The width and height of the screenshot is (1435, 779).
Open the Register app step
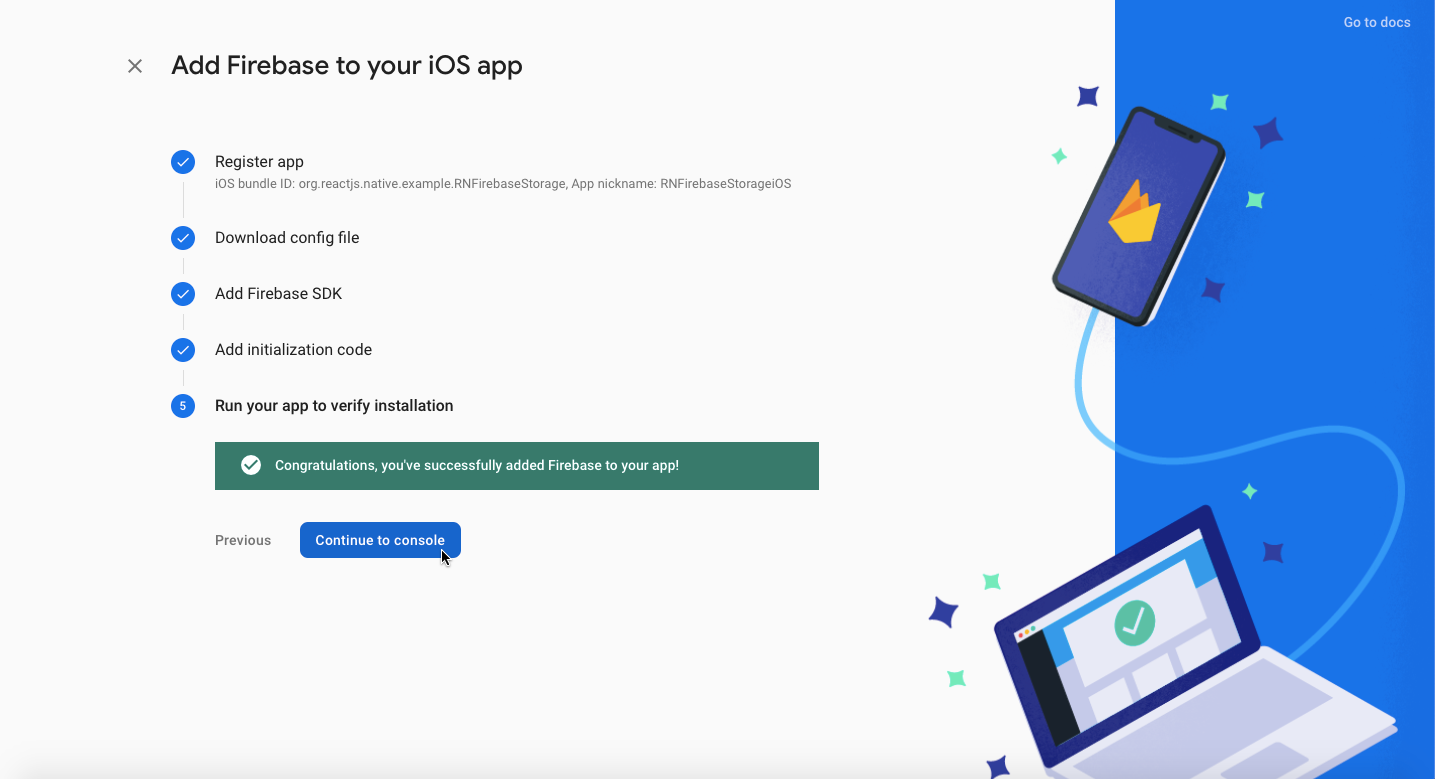pyautogui.click(x=259, y=162)
